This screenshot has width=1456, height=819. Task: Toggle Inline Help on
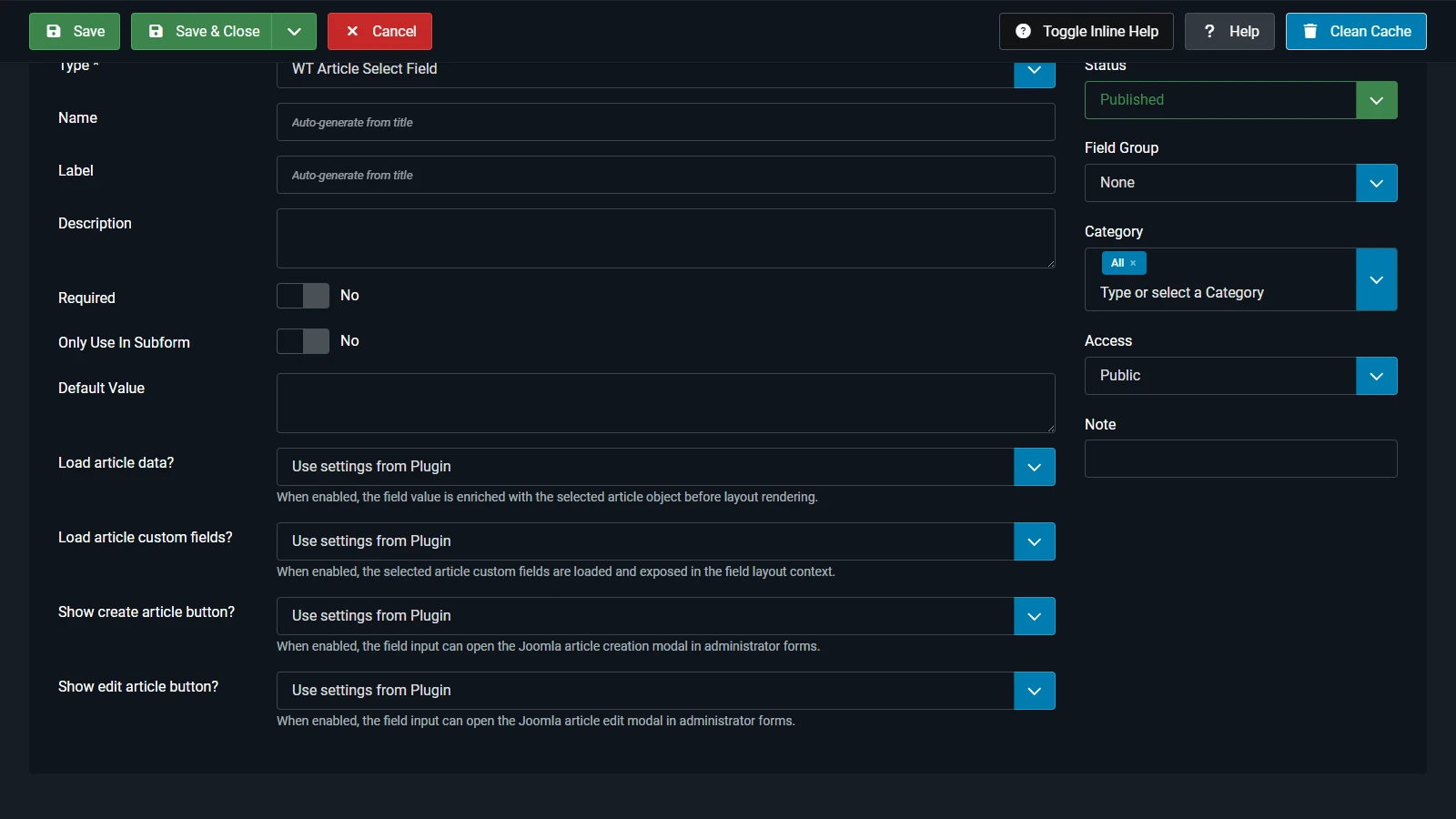click(x=1086, y=31)
